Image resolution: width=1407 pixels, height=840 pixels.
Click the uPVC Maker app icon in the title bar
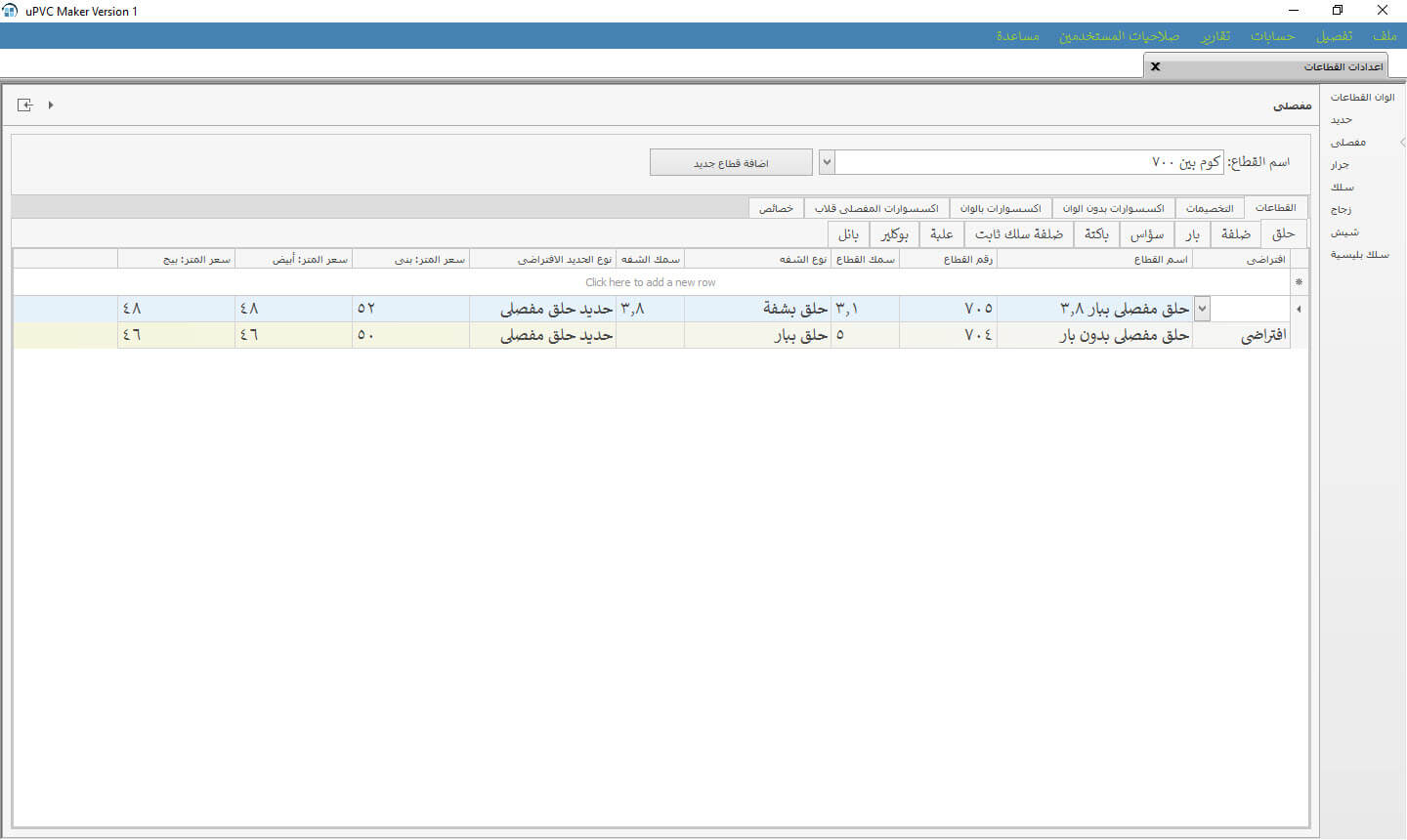(11, 11)
